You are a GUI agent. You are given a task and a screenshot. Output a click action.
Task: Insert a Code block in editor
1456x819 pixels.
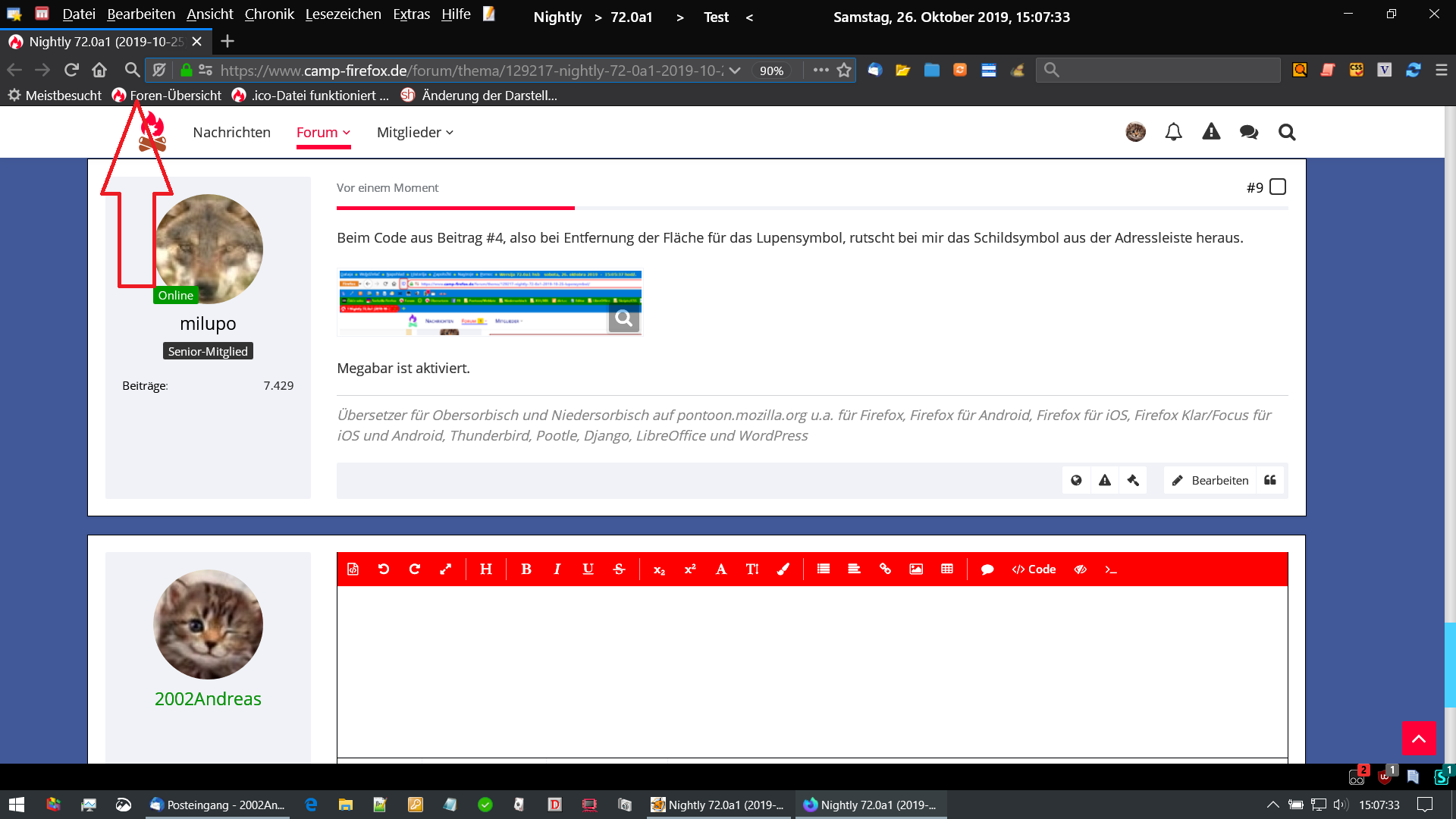coord(1034,570)
